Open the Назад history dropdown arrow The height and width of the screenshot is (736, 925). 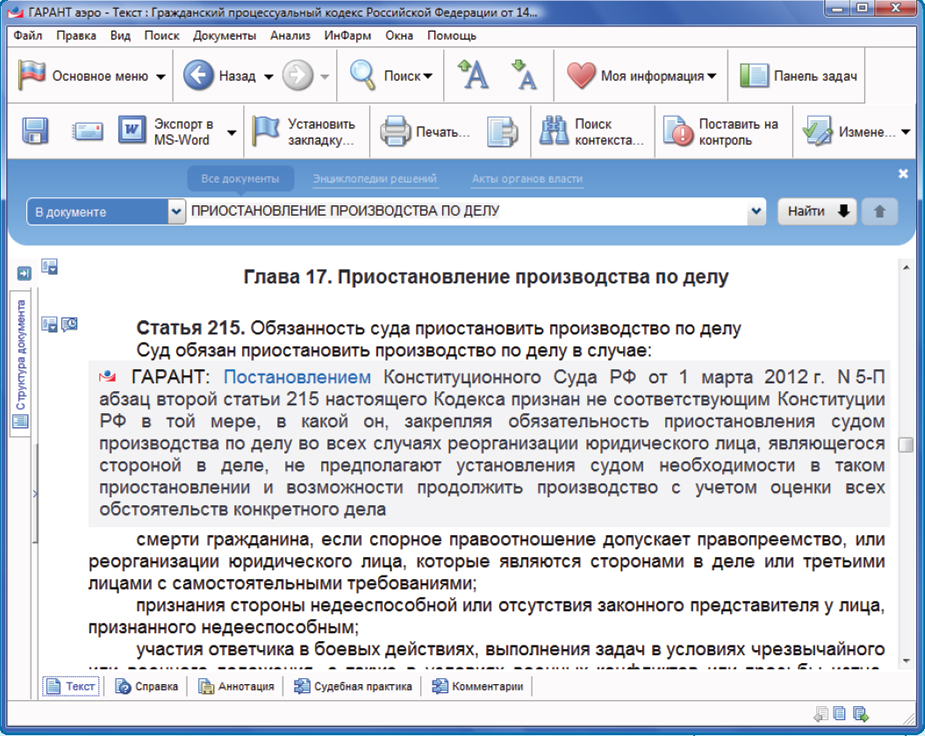(x=269, y=76)
